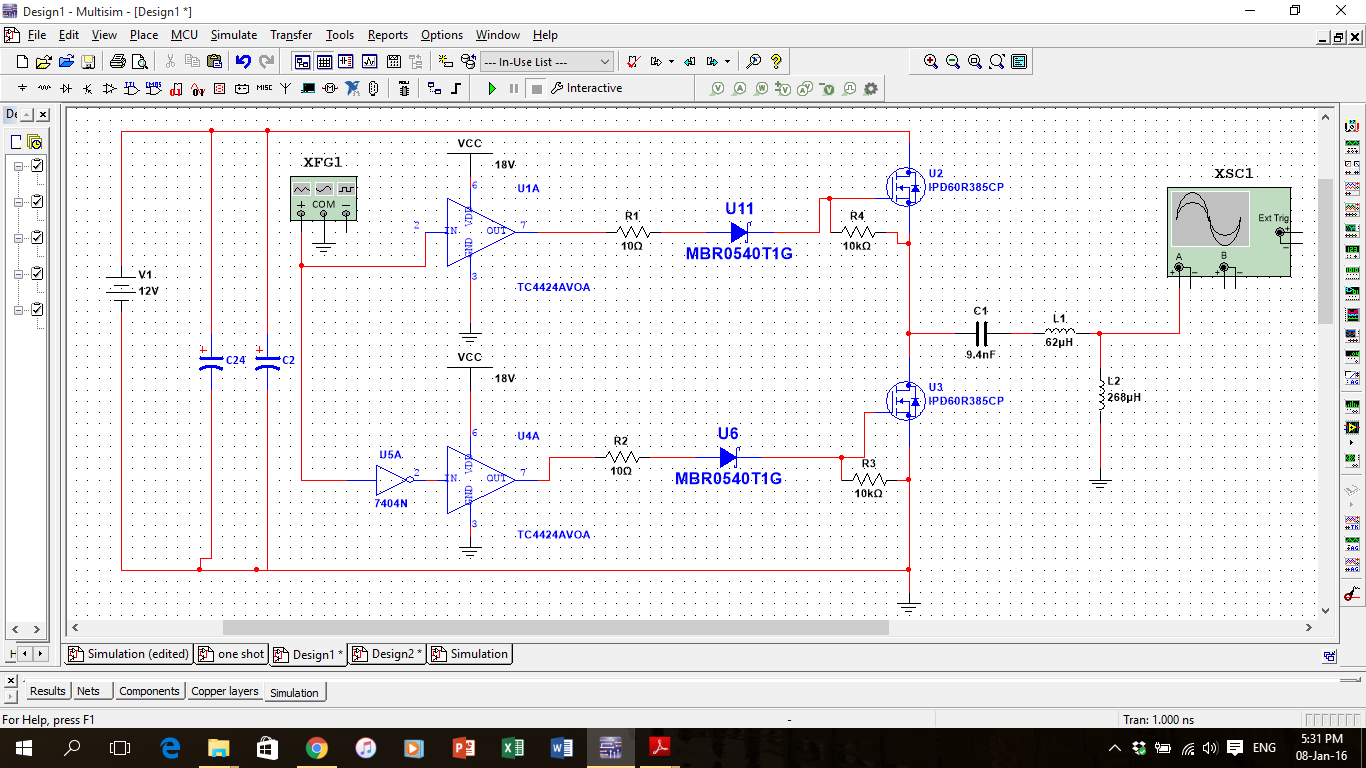
Task: Toggle the bottom checkbox in Design Toolbox tree
Action: 37,309
